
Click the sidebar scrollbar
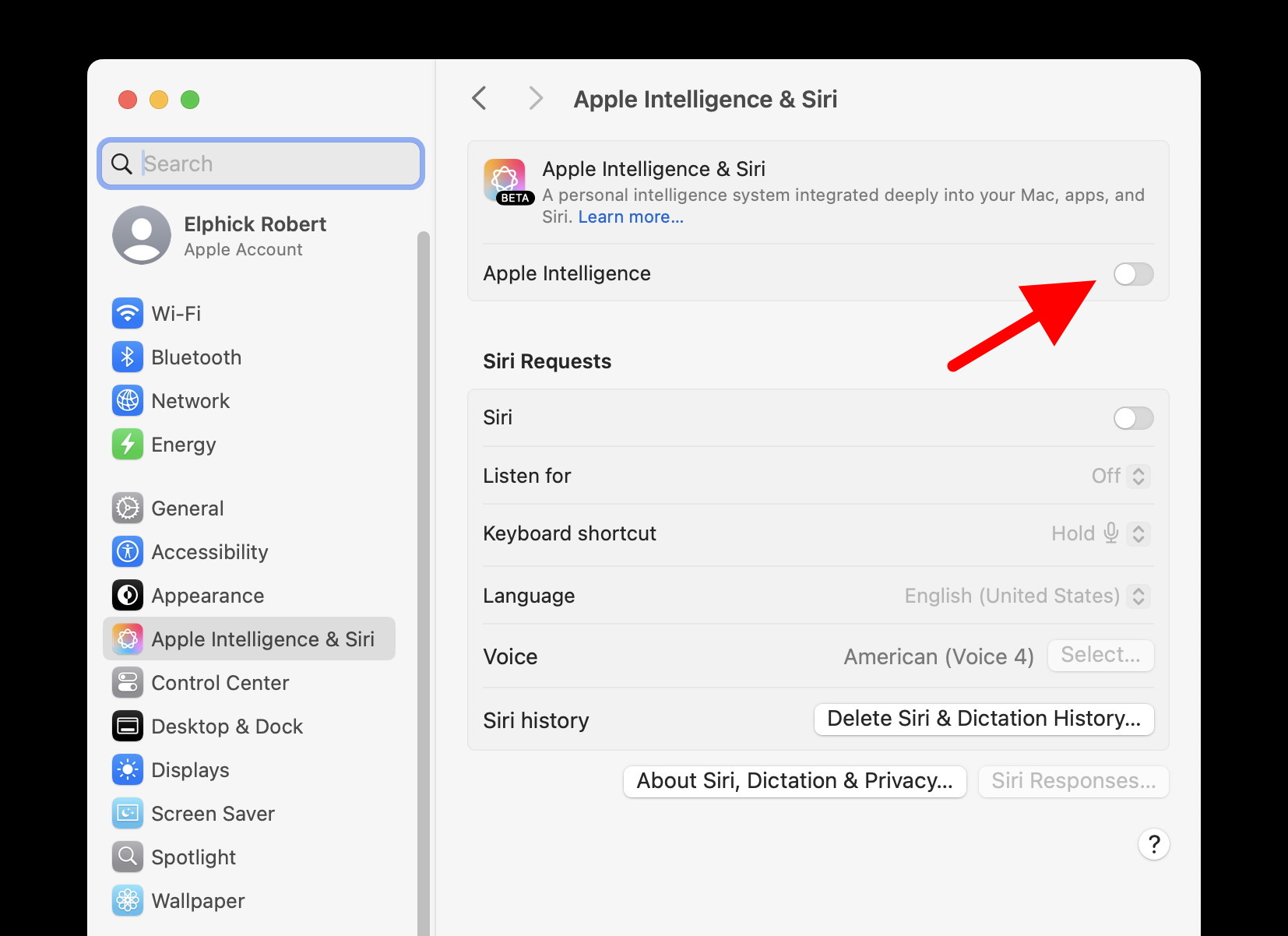(x=424, y=584)
